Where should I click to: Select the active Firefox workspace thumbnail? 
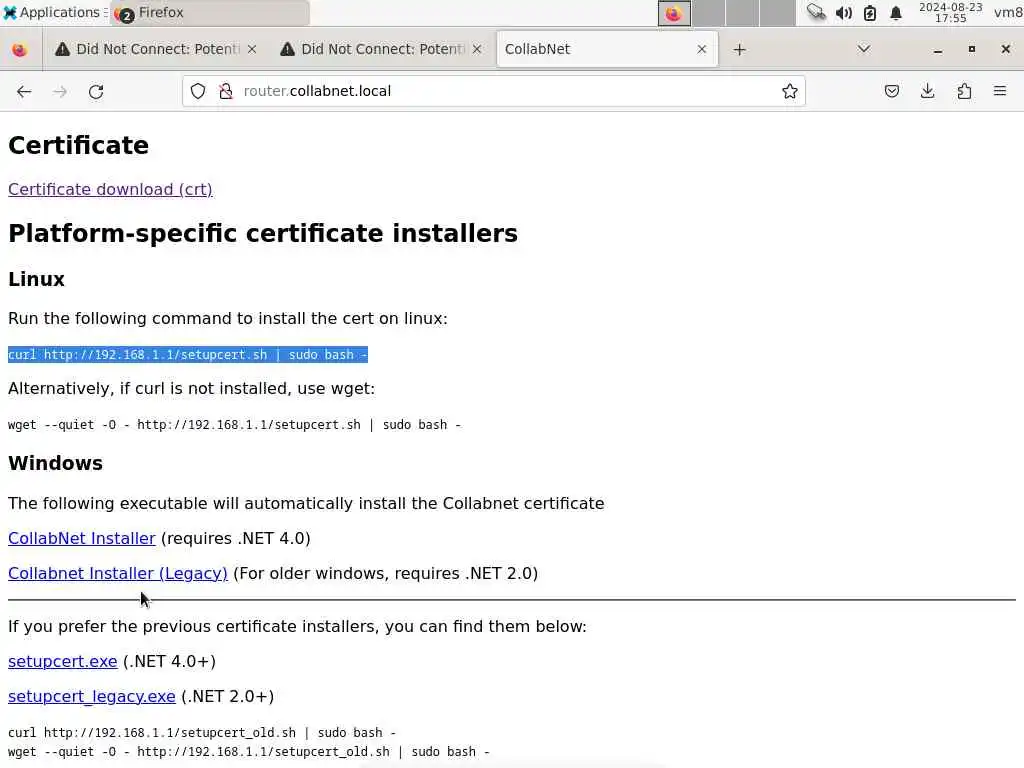674,13
